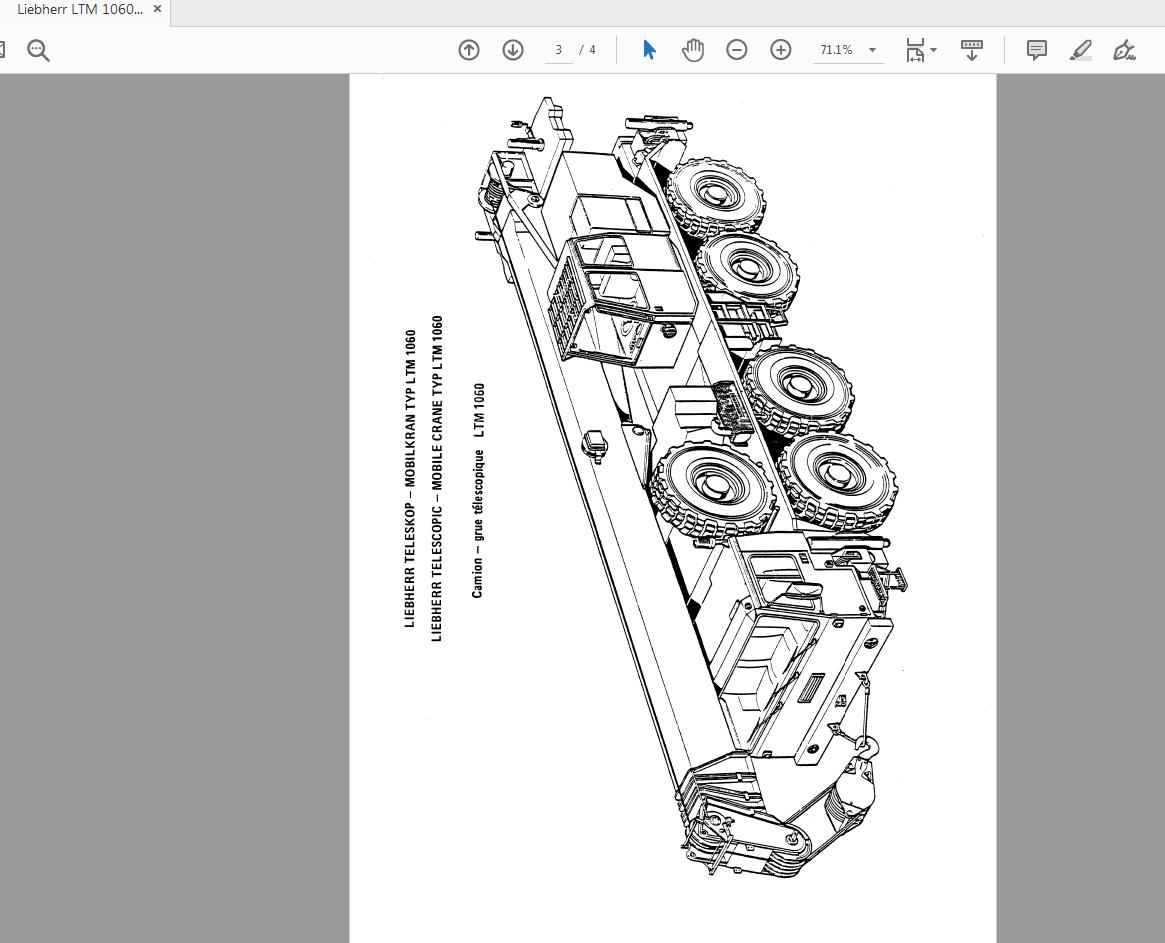
Task: Open the 71.1% zoom level dropdown
Action: (873, 50)
